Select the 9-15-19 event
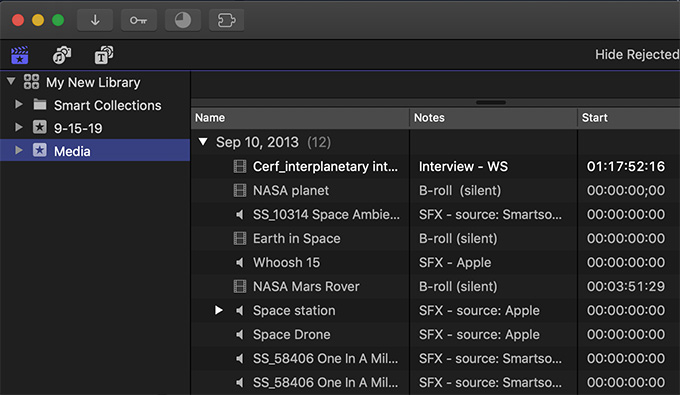 78,128
